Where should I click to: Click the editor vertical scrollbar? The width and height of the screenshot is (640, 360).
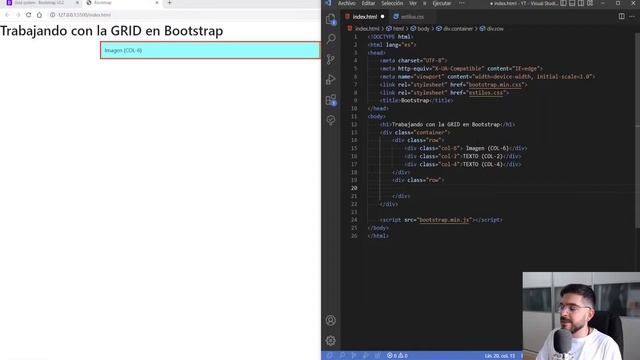638,131
